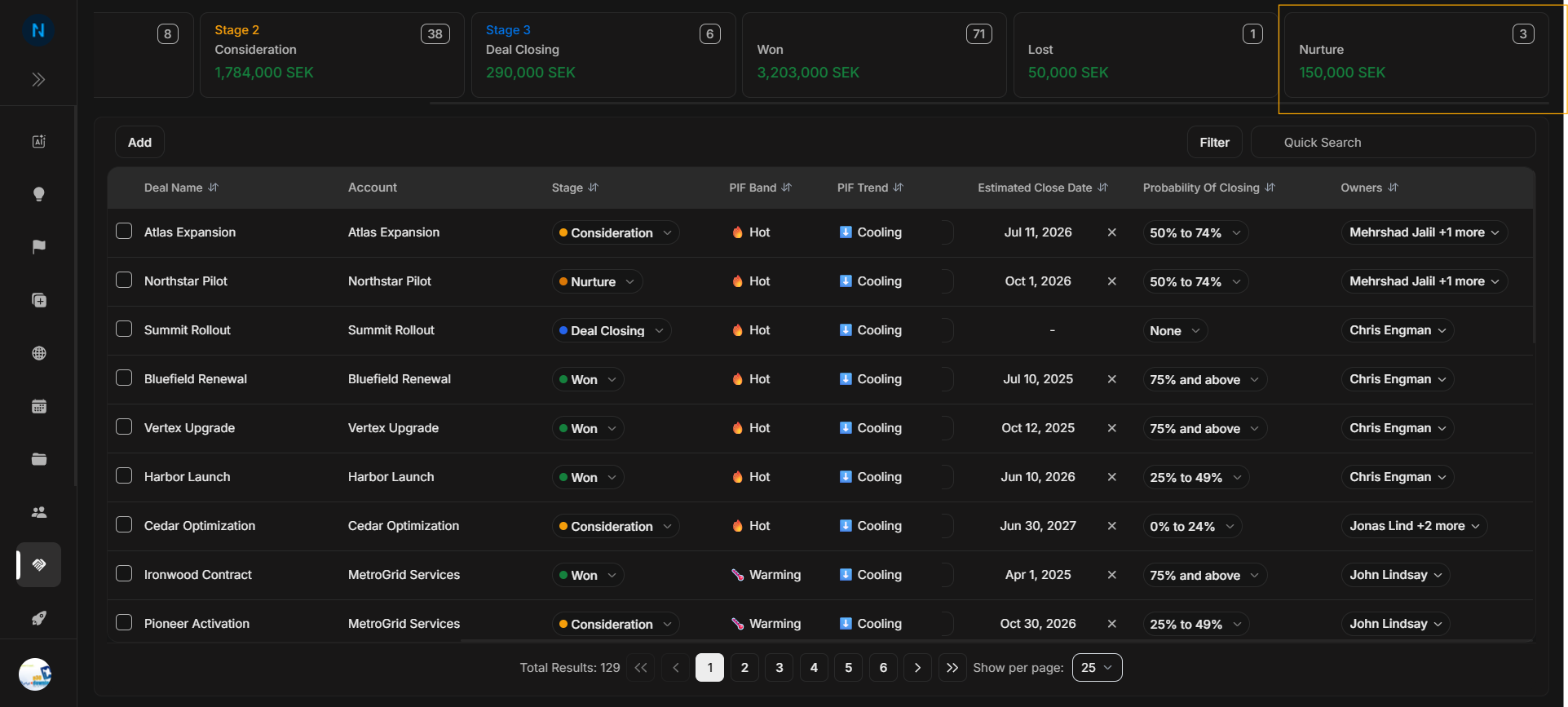
Task: Click the Add button
Action: pyautogui.click(x=139, y=142)
